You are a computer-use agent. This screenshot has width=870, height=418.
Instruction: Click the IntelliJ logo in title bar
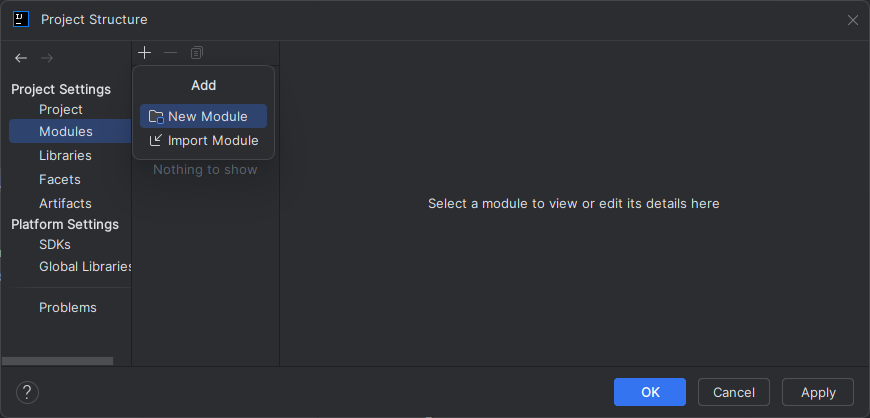(21, 19)
